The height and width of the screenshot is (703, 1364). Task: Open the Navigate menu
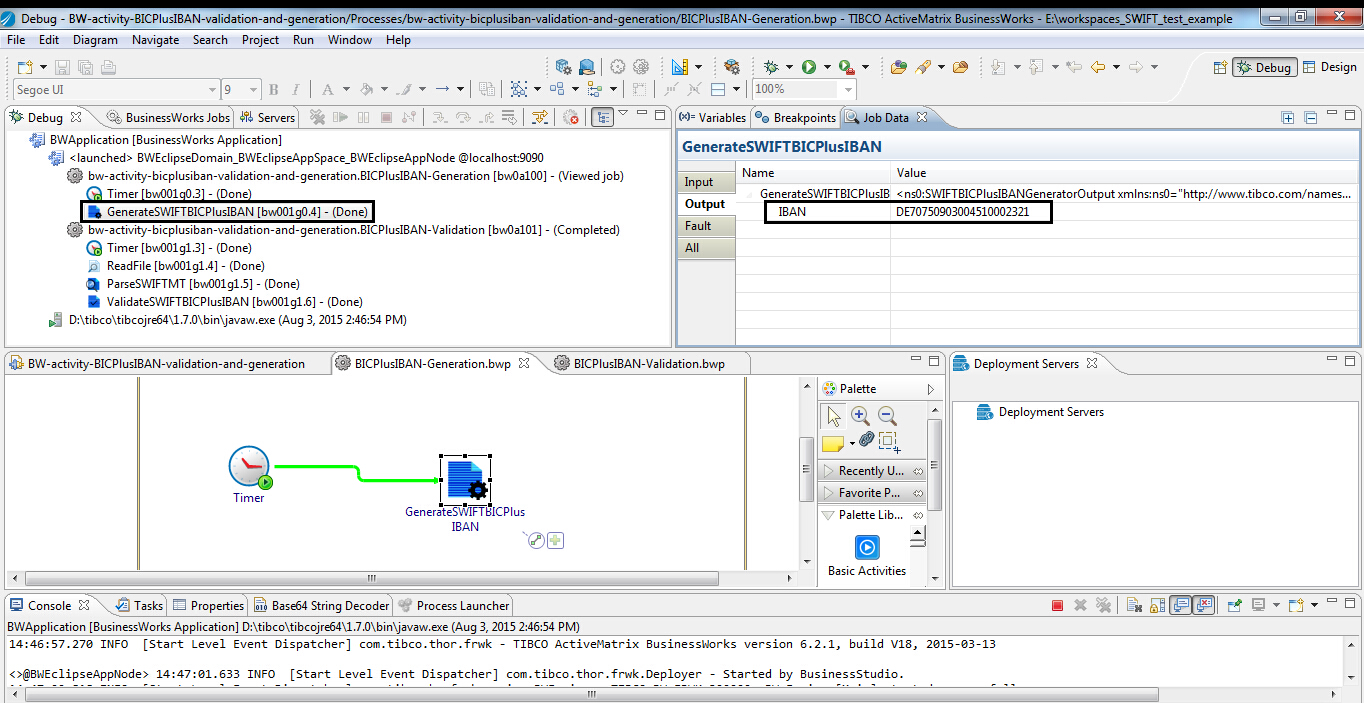(x=155, y=40)
